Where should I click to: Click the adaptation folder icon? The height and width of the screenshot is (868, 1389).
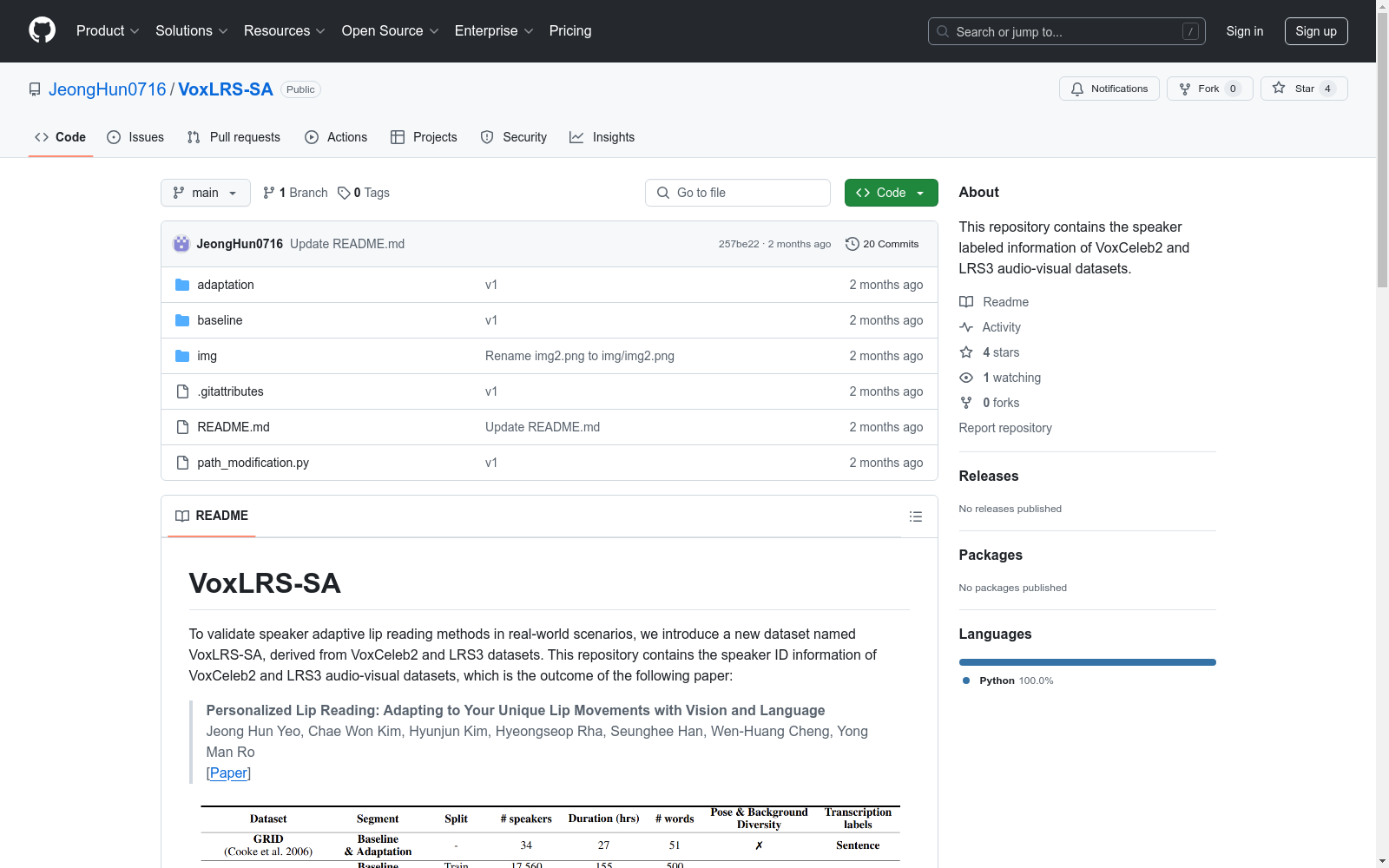pyautogui.click(x=182, y=285)
